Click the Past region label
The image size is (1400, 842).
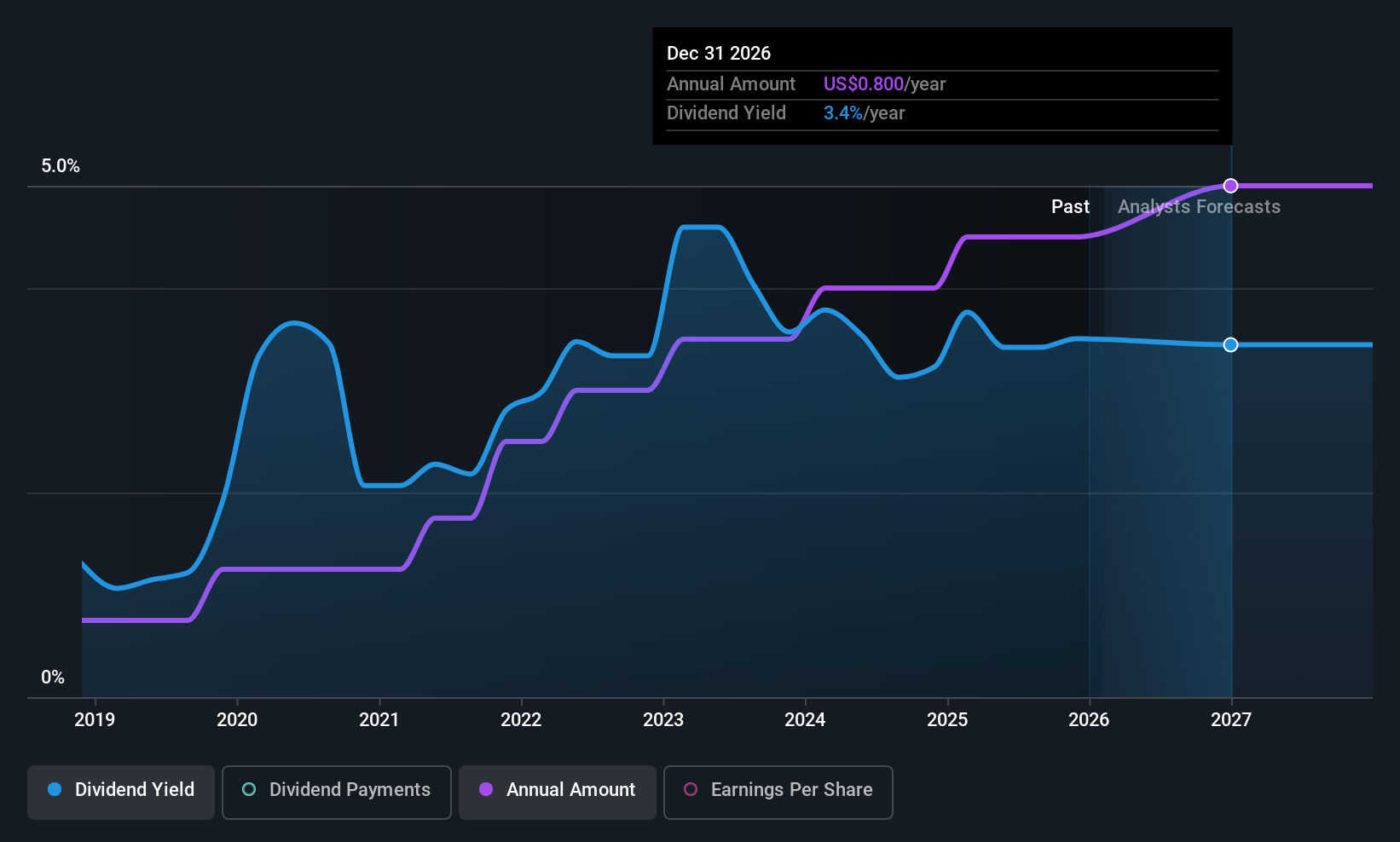click(1070, 207)
